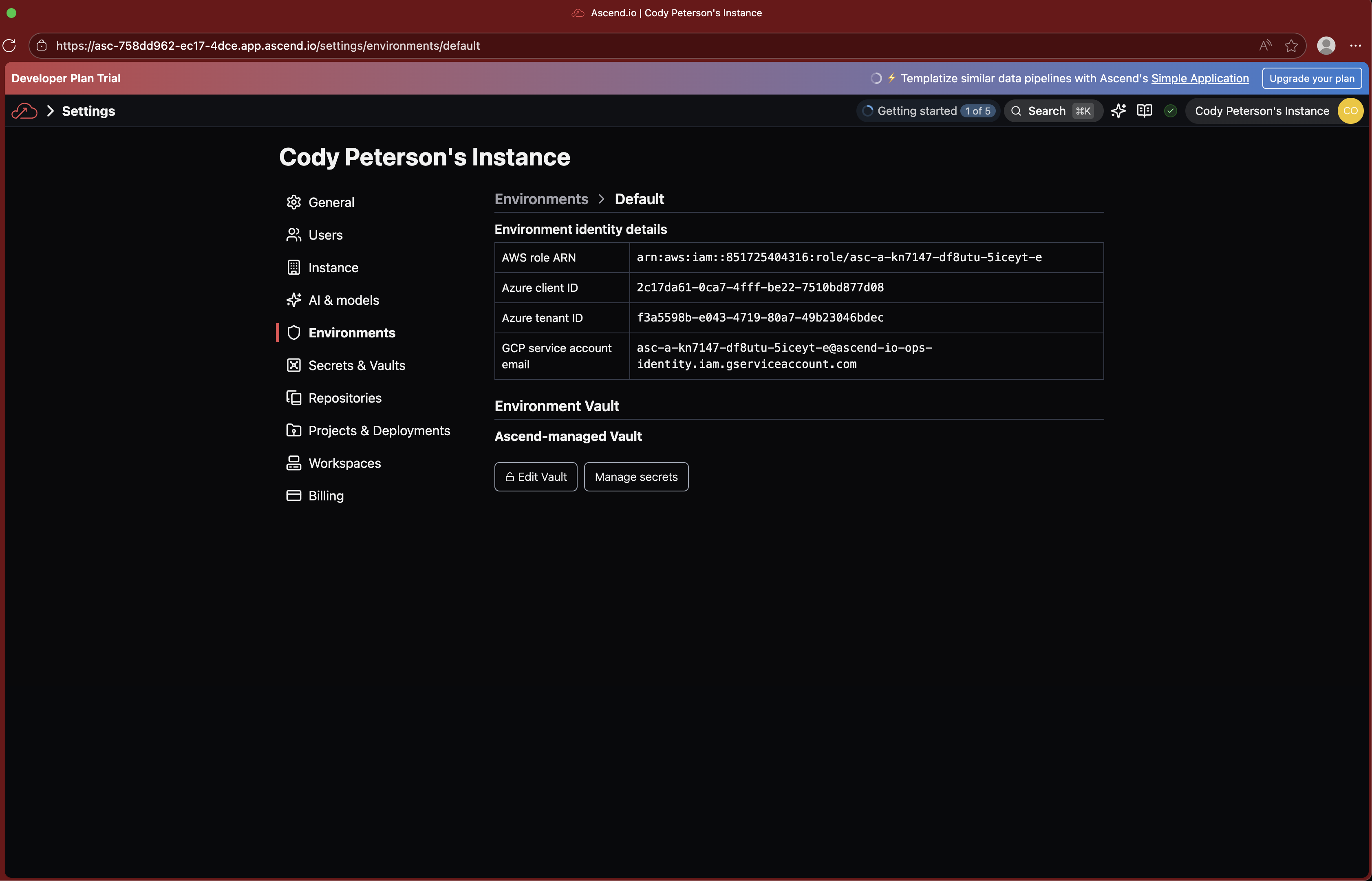
Task: Click the Manage secrets button
Action: (x=635, y=476)
